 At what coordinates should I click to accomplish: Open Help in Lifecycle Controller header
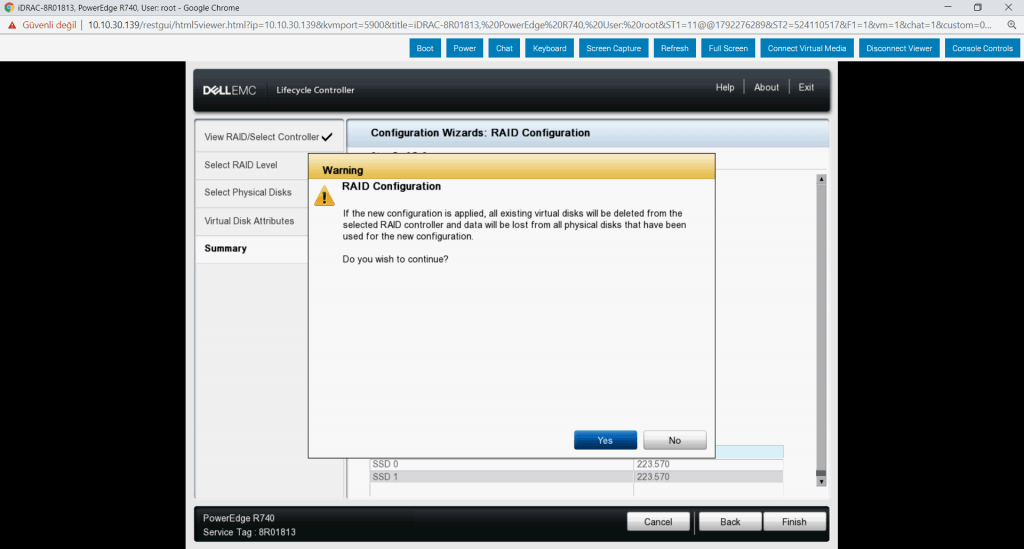point(725,88)
